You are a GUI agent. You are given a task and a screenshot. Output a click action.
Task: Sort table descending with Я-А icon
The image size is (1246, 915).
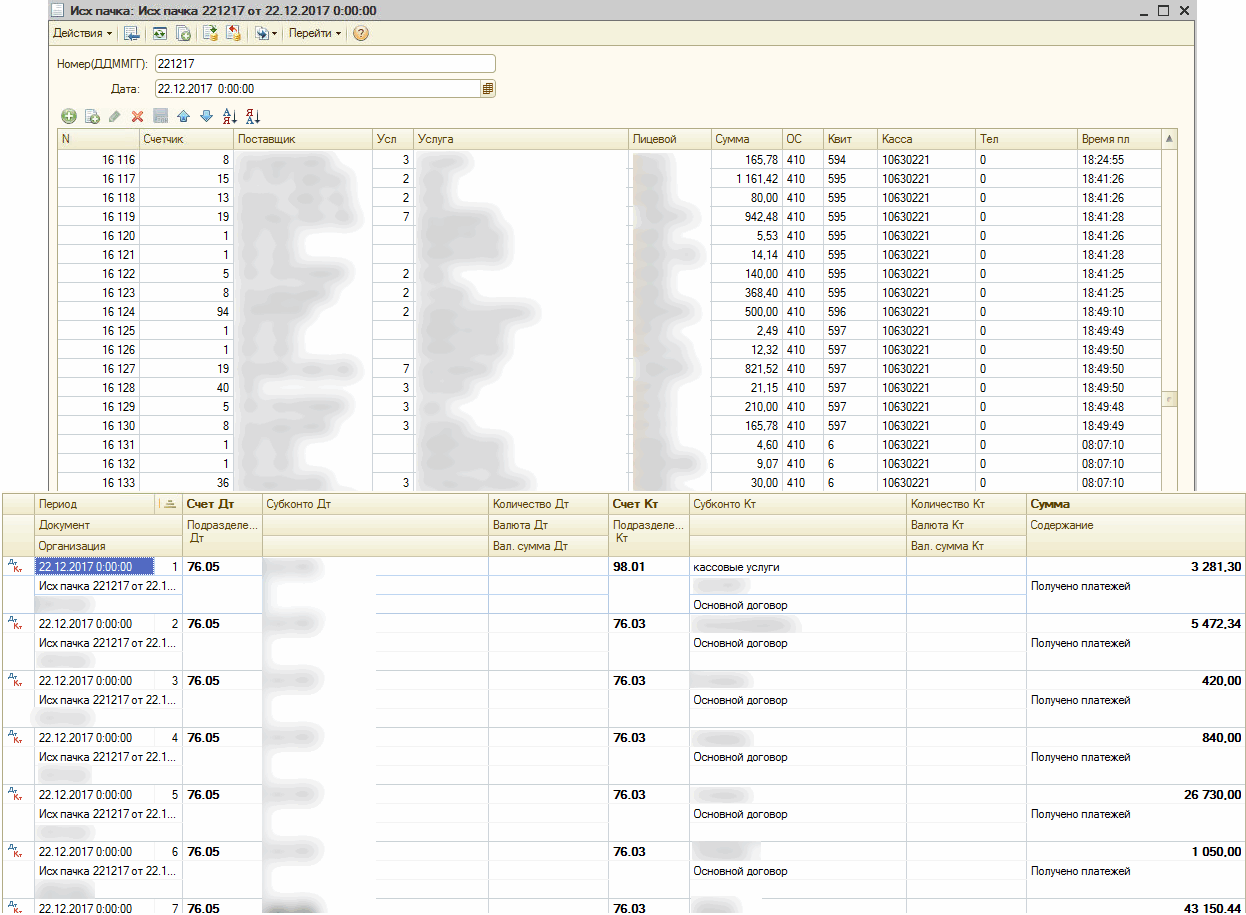coord(253,117)
